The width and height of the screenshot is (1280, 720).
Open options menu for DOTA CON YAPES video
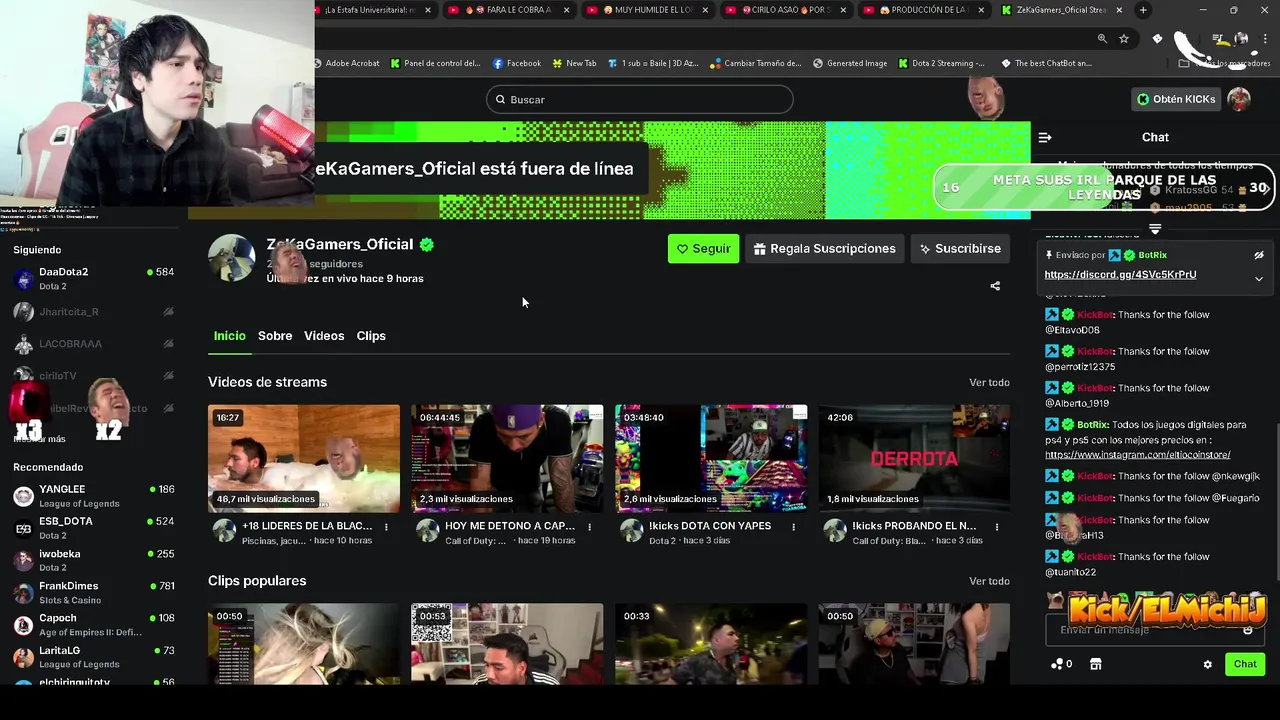click(794, 527)
